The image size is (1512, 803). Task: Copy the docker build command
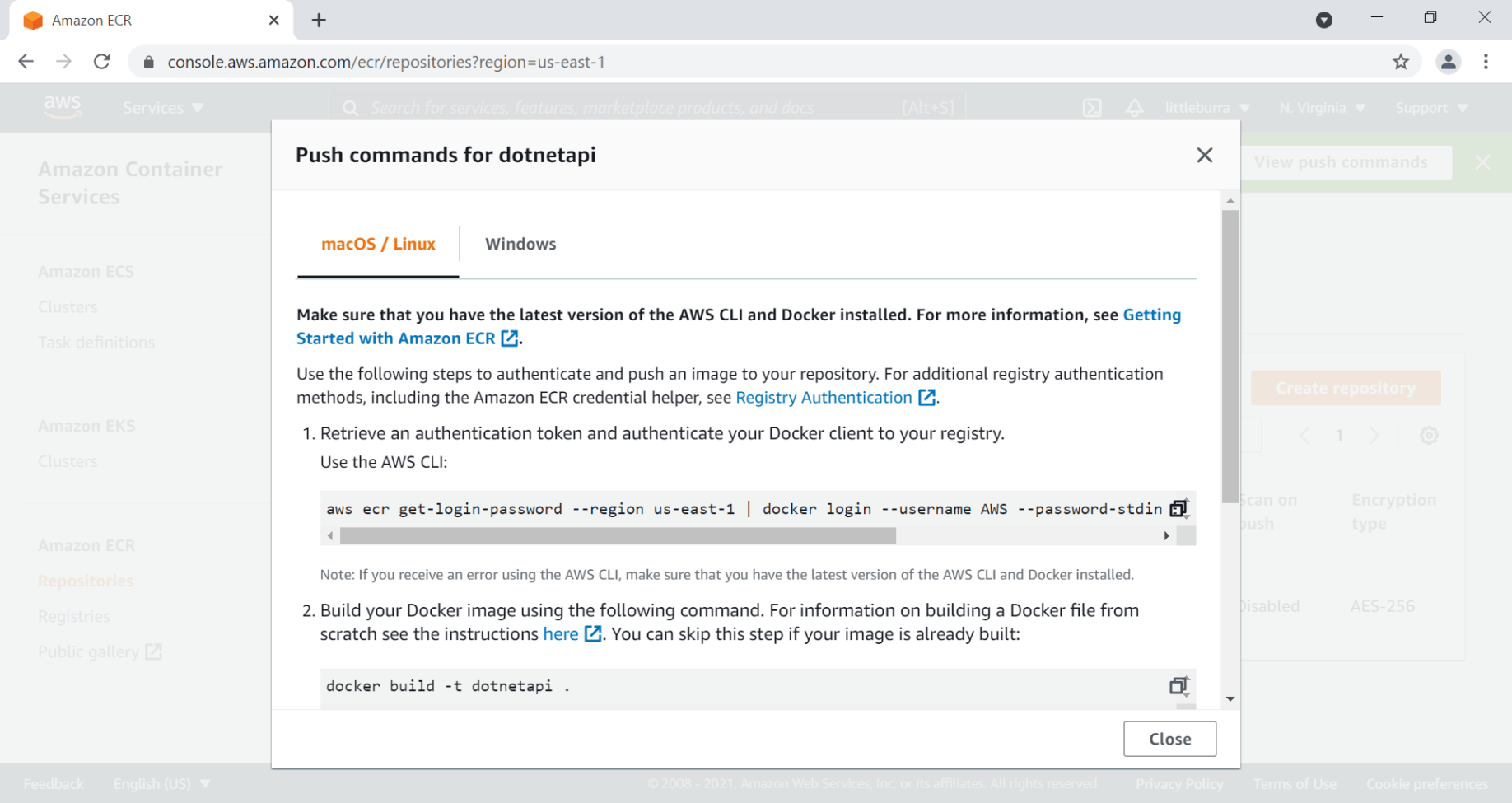pyautogui.click(x=1178, y=686)
